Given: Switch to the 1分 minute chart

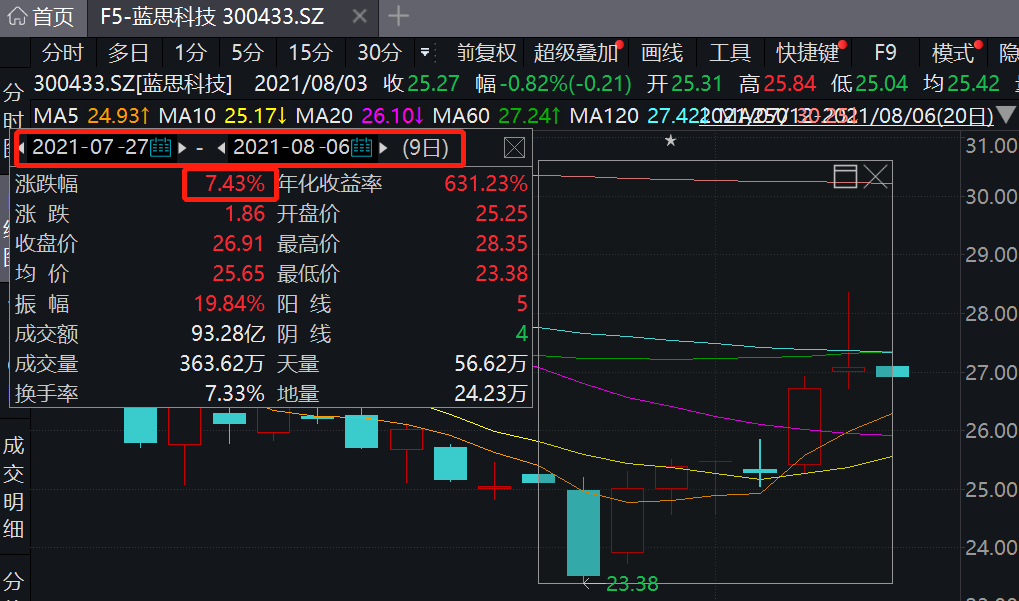Looking at the screenshot, I should pyautogui.click(x=190, y=53).
